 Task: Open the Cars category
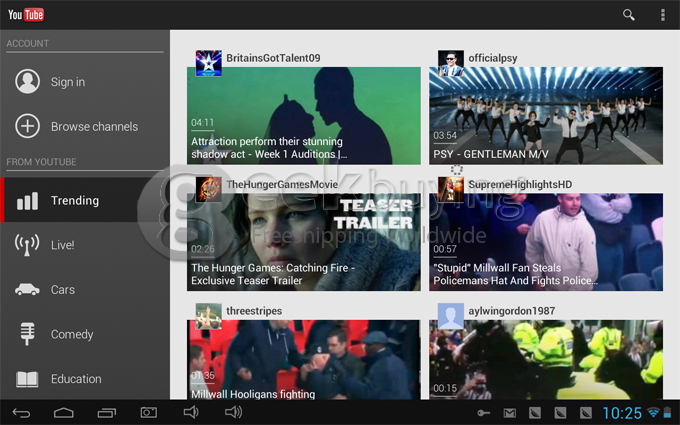(85, 289)
